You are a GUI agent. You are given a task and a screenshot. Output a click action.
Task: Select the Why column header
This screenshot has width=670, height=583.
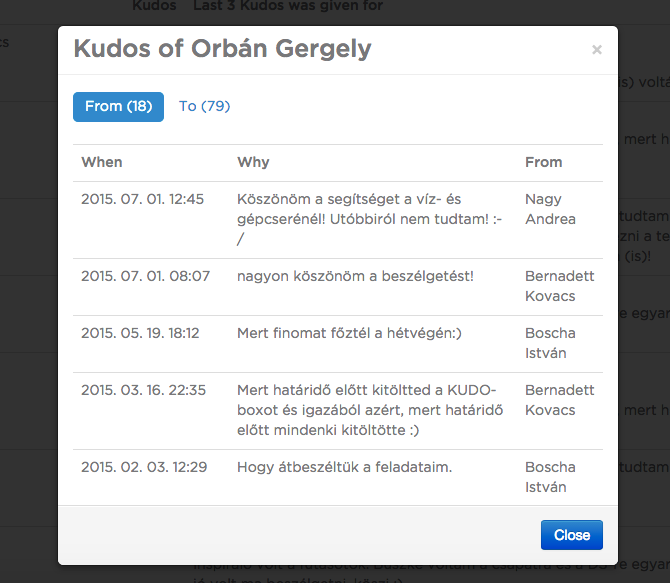[253, 162]
